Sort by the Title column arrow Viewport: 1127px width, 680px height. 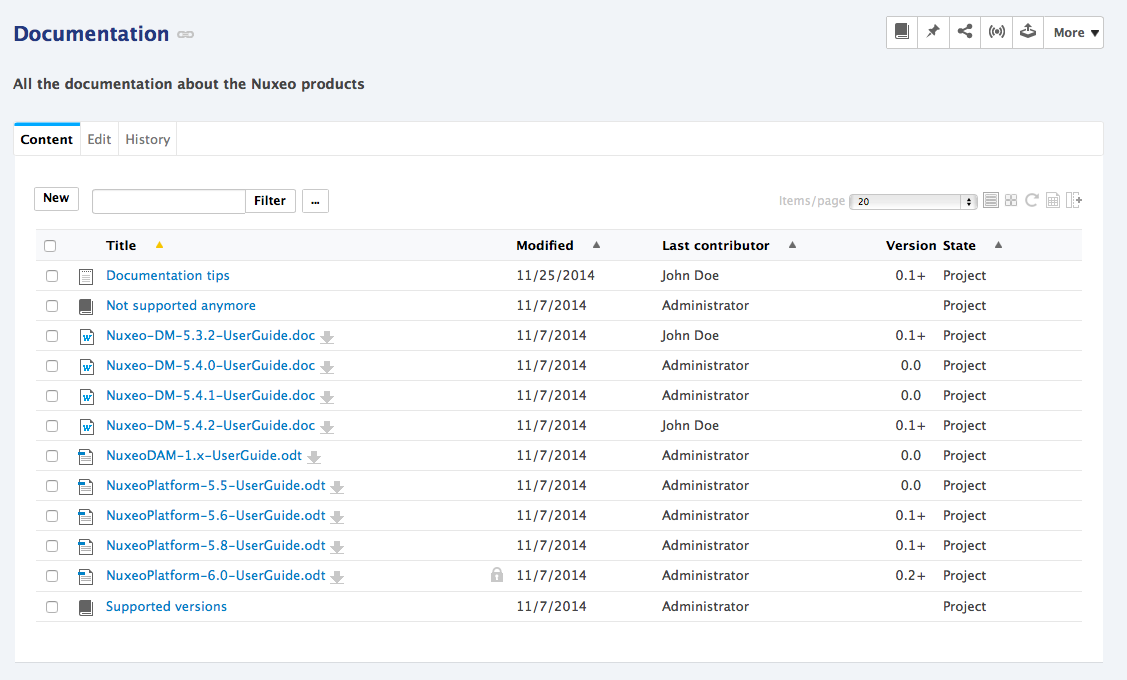pos(160,245)
